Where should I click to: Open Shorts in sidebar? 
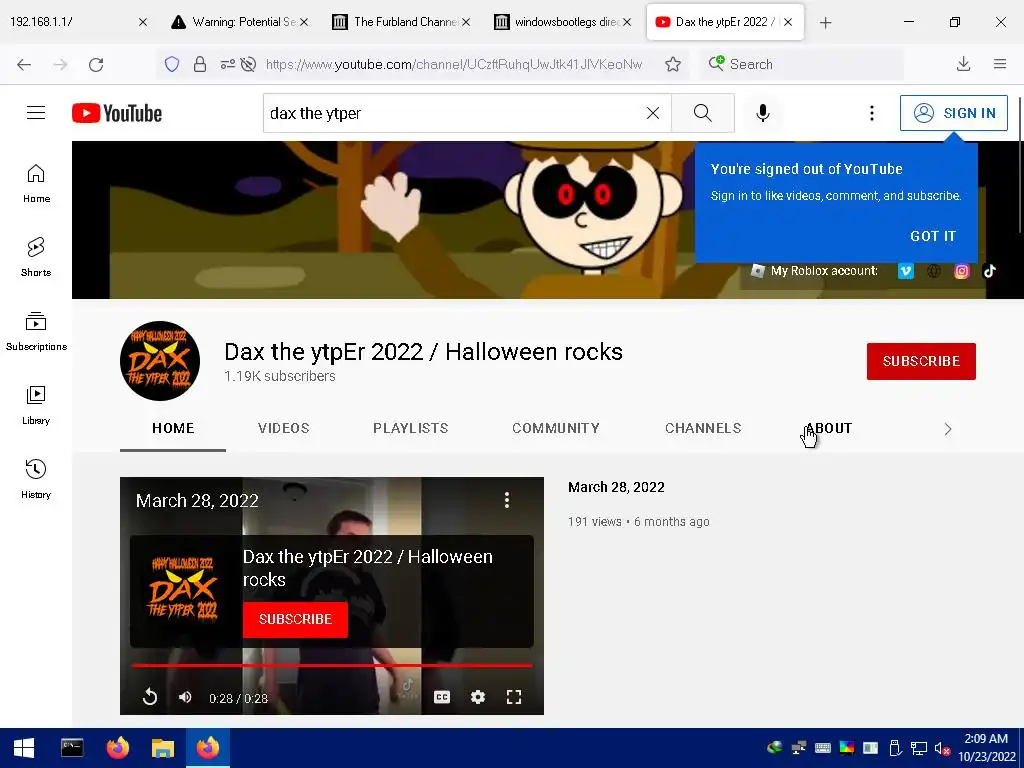[x=36, y=257]
